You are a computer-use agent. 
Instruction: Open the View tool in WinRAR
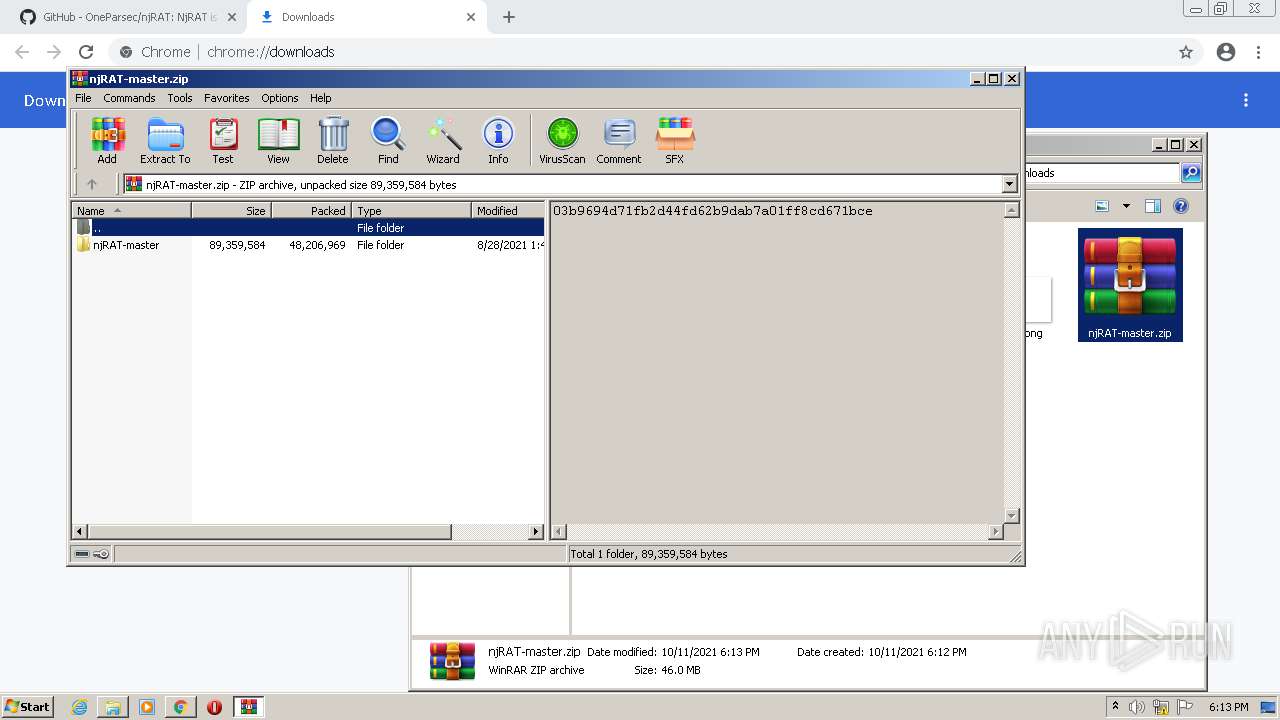click(x=278, y=140)
